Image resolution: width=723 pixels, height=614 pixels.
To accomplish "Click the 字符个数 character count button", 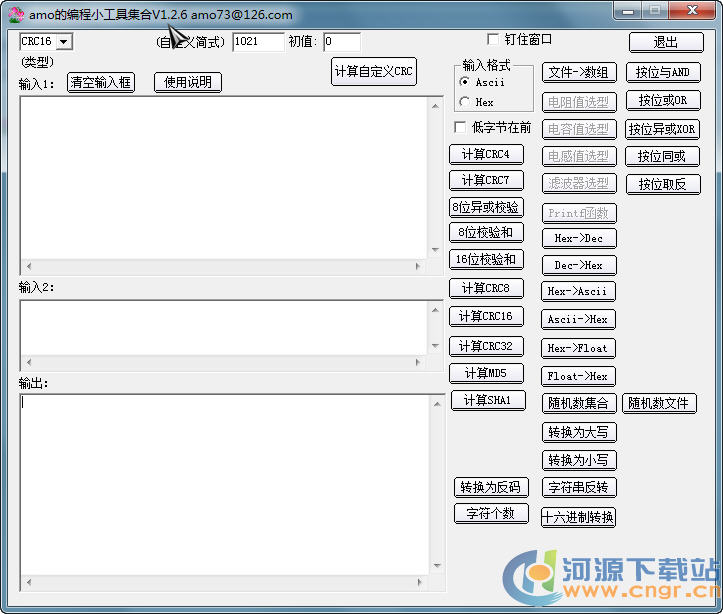I will (491, 514).
